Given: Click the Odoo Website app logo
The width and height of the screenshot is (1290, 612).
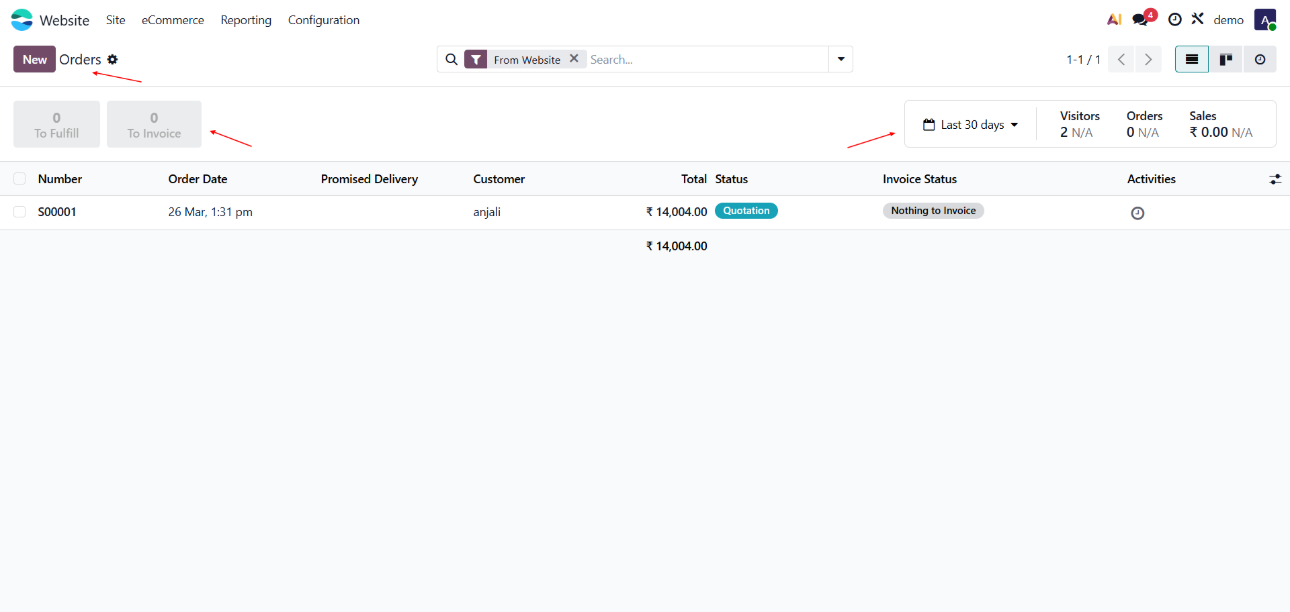Looking at the screenshot, I should [22, 20].
